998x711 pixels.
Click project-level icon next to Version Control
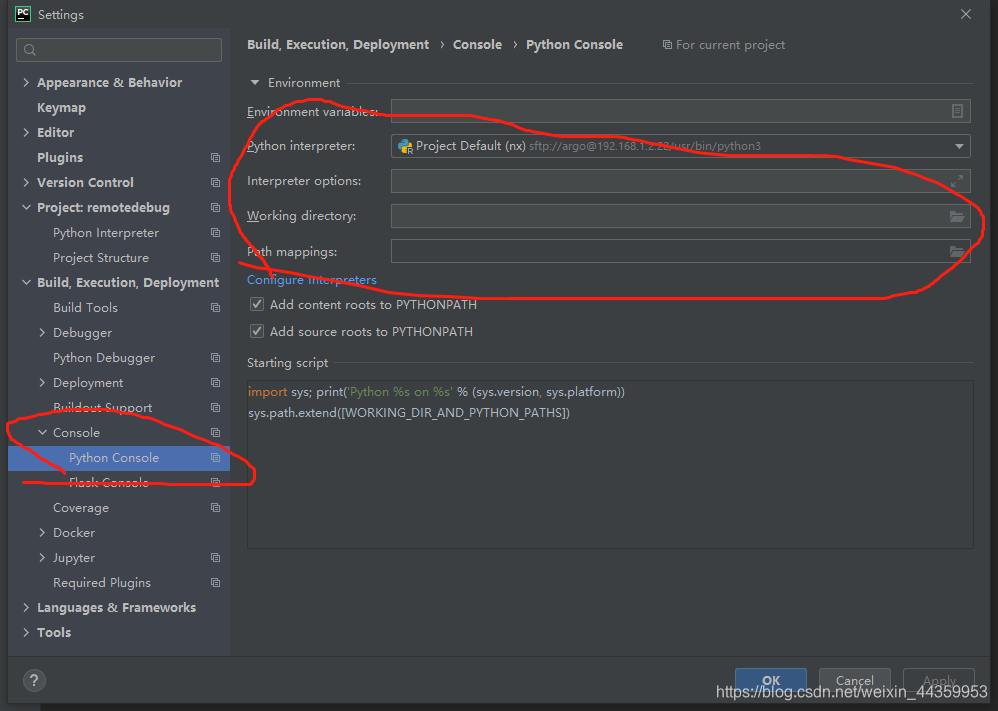point(215,183)
